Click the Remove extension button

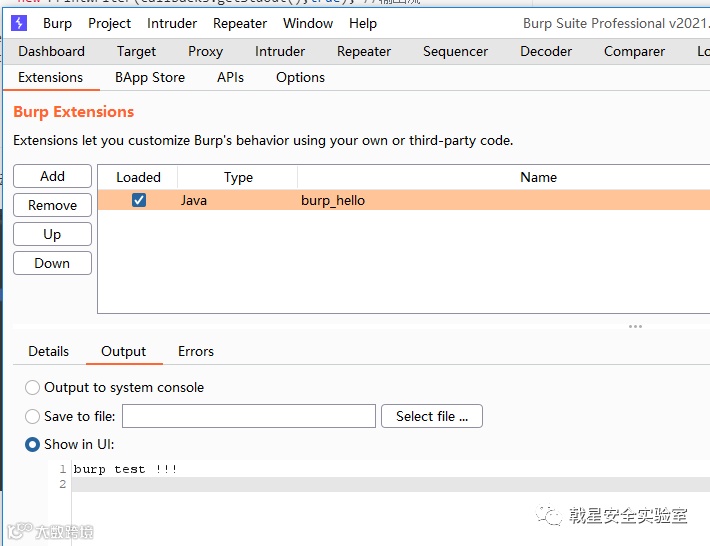coord(53,205)
